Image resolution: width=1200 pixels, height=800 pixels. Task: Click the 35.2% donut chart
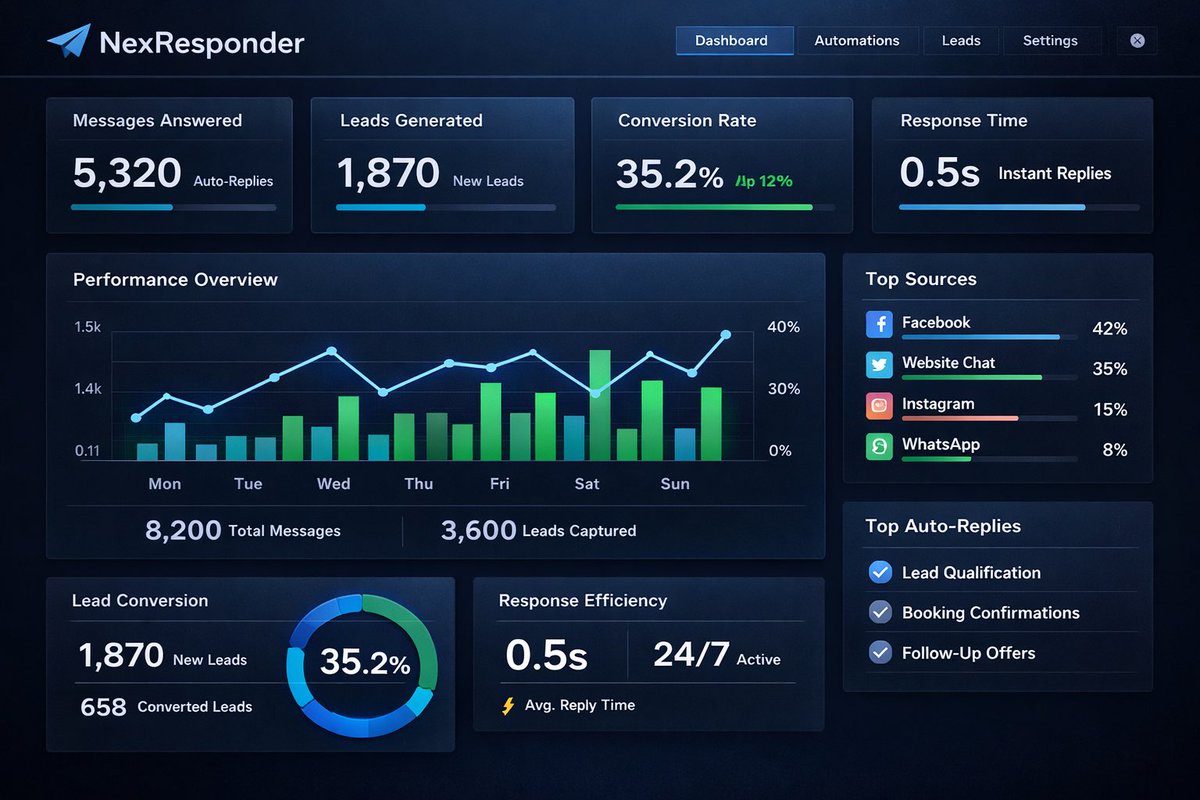(x=363, y=665)
